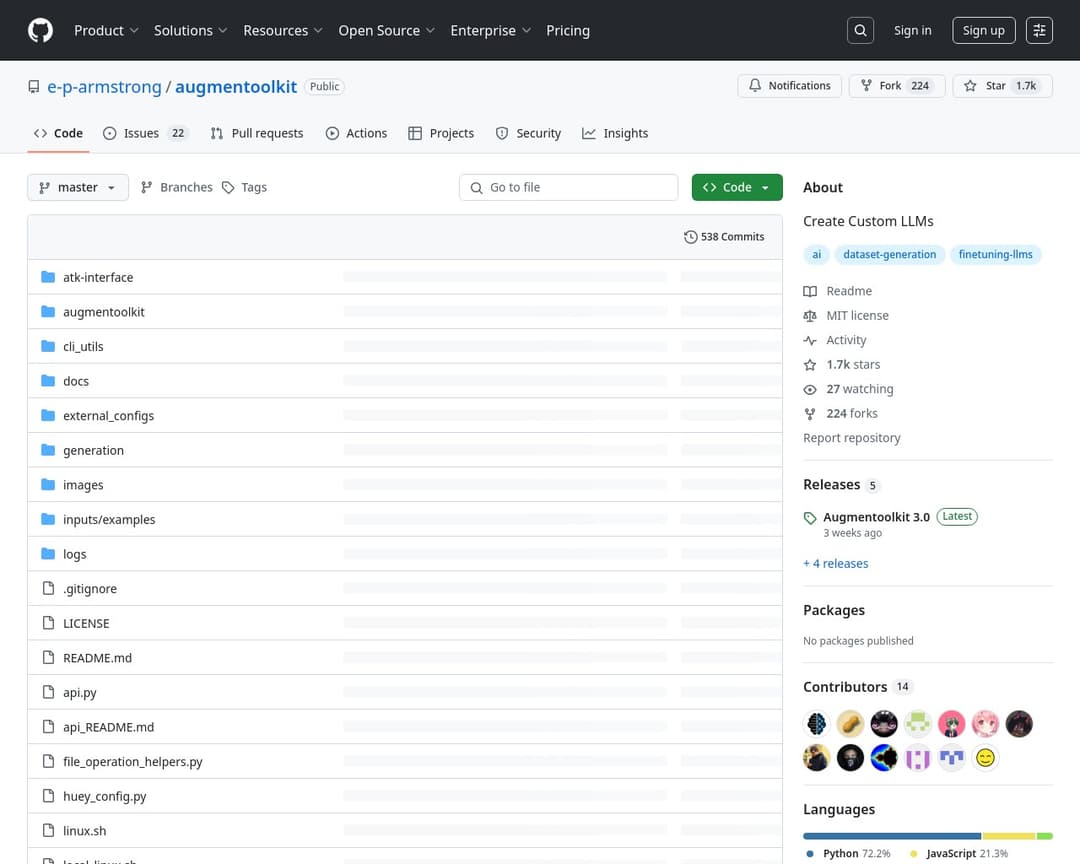Expand the Resources menu
Image resolution: width=1080 pixels, height=864 pixels.
pyautogui.click(x=282, y=30)
